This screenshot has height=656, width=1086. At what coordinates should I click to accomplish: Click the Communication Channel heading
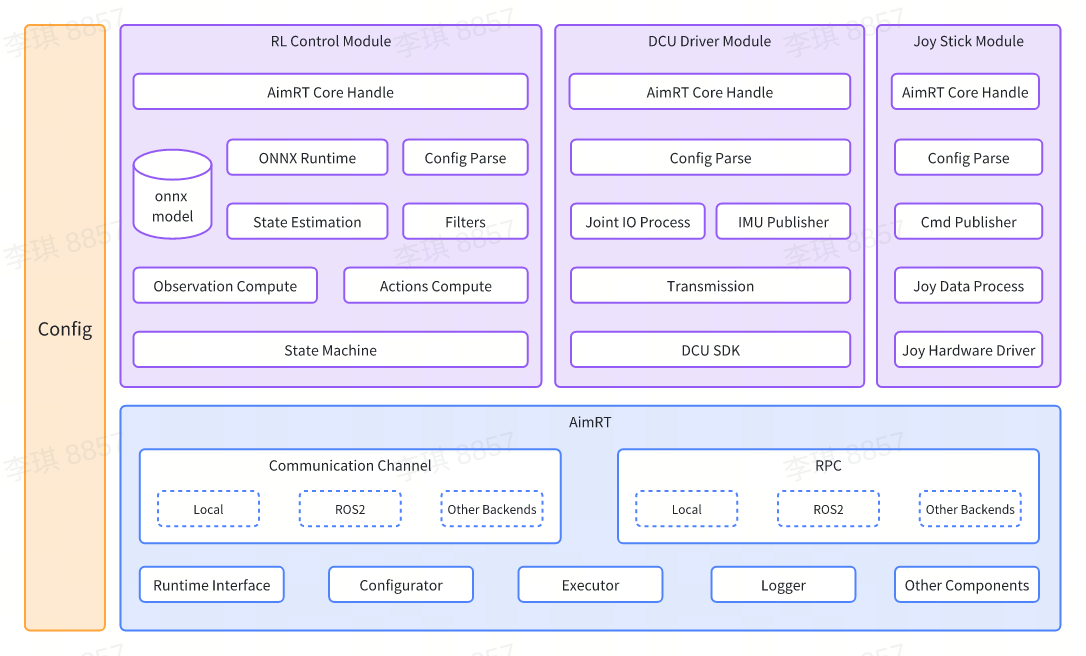click(350, 466)
